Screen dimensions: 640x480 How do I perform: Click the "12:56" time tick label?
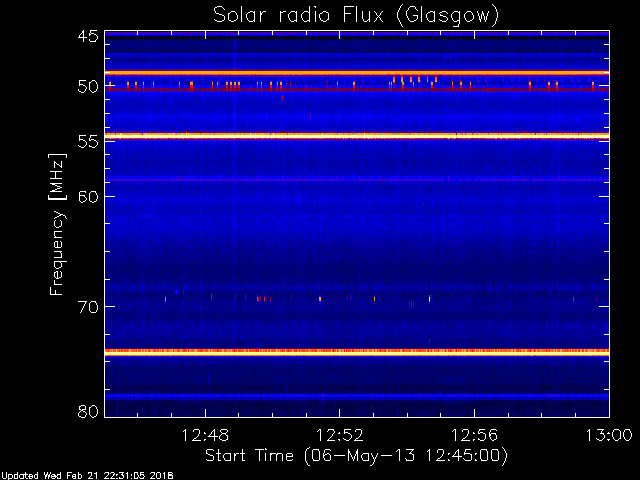(474, 436)
